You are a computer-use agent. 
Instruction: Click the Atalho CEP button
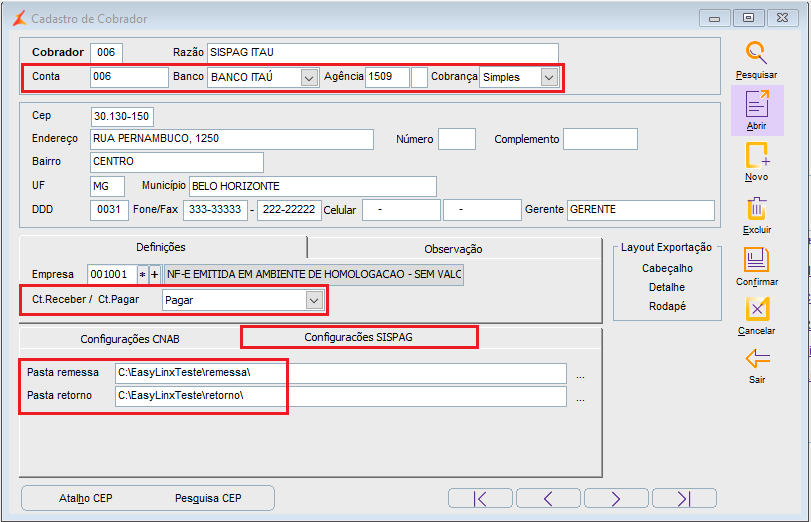85,498
